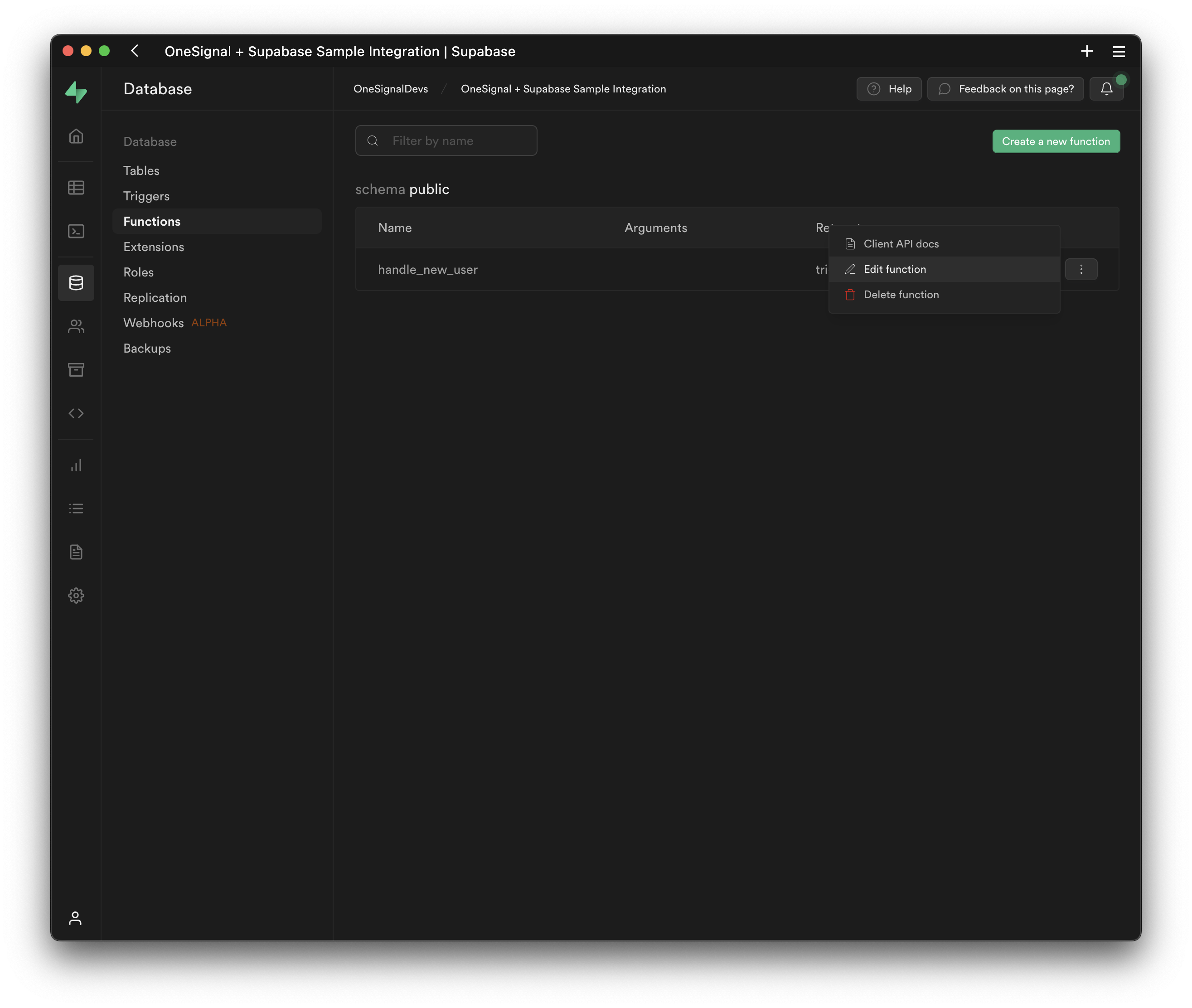Open the SQL editor terminal icon

(x=76, y=231)
